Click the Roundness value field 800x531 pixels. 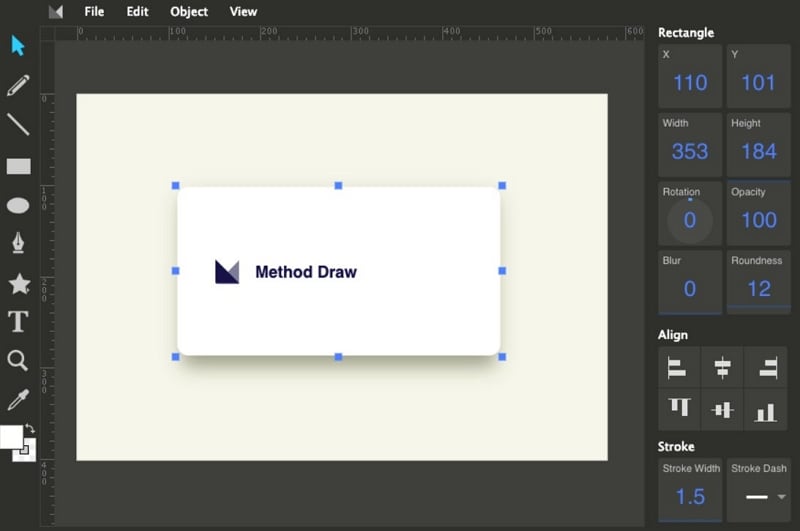(758, 289)
